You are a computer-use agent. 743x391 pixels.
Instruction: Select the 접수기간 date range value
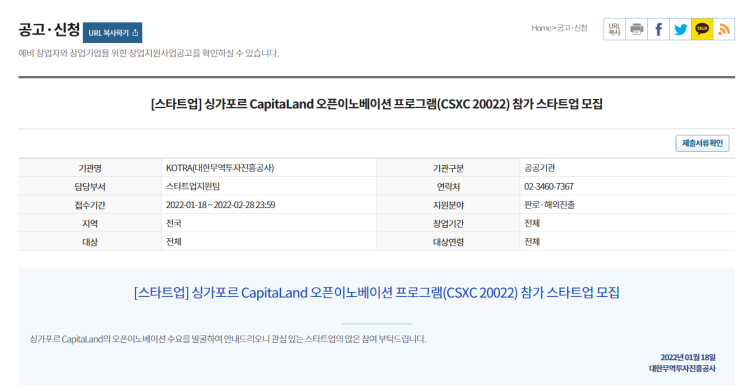click(x=220, y=205)
